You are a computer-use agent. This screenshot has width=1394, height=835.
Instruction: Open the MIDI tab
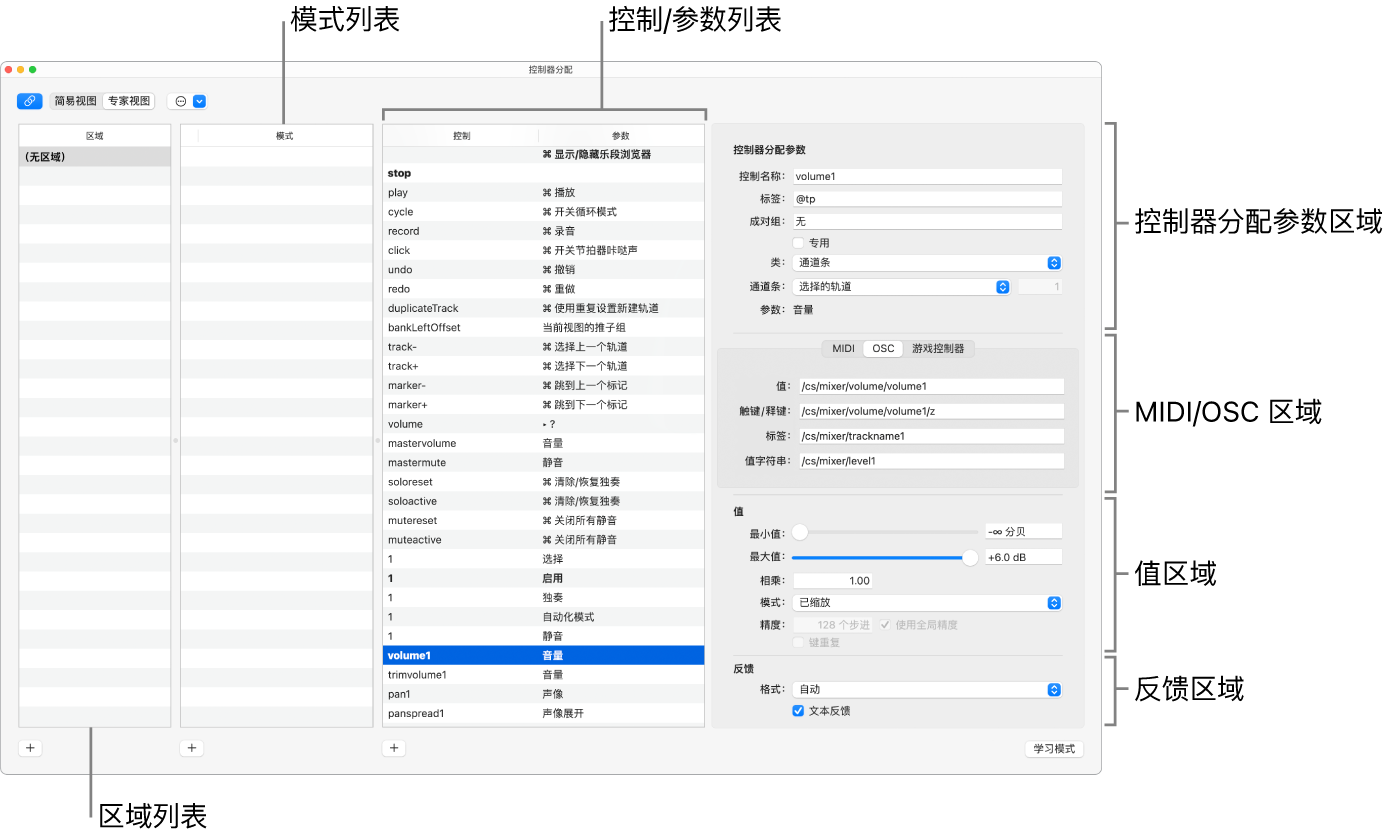[844, 349]
